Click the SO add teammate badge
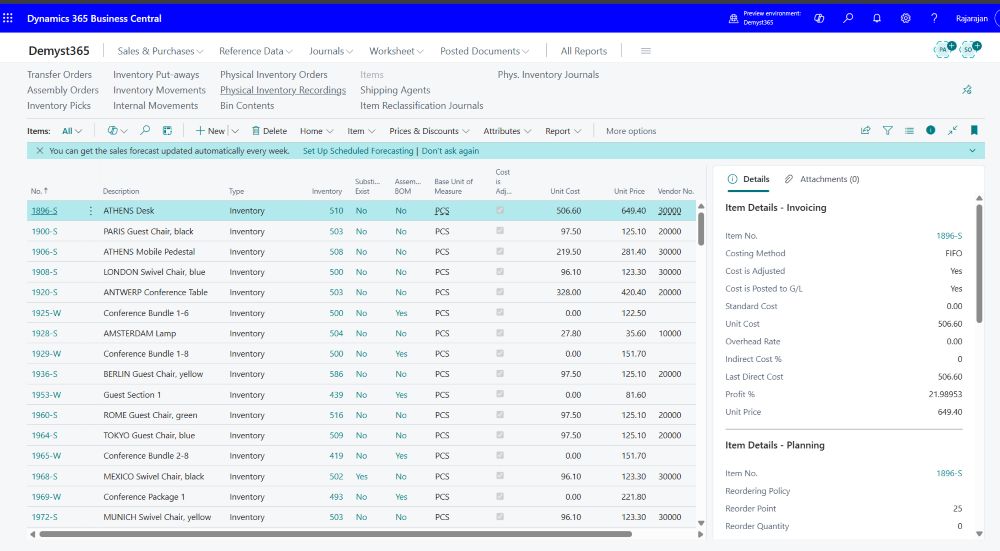The image size is (1000, 551). (971, 49)
